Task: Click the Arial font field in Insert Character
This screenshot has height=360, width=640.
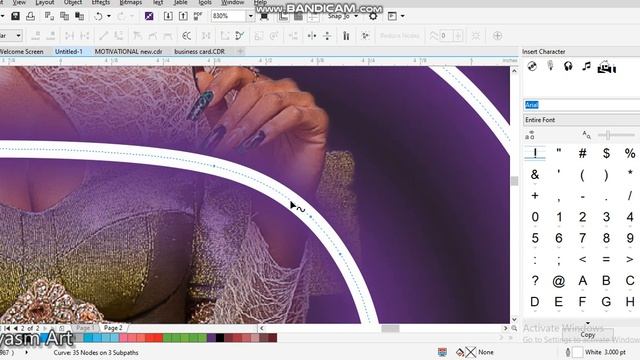Action: click(582, 105)
